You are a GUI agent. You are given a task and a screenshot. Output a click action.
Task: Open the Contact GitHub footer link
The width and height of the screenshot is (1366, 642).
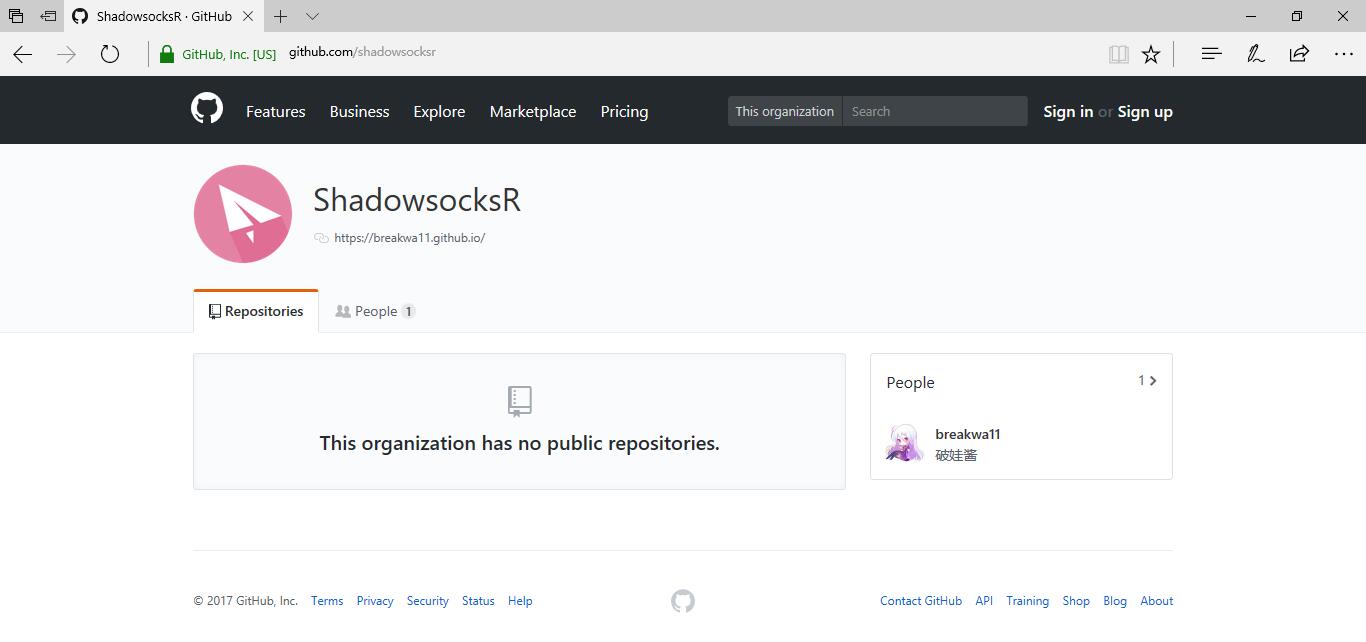921,601
